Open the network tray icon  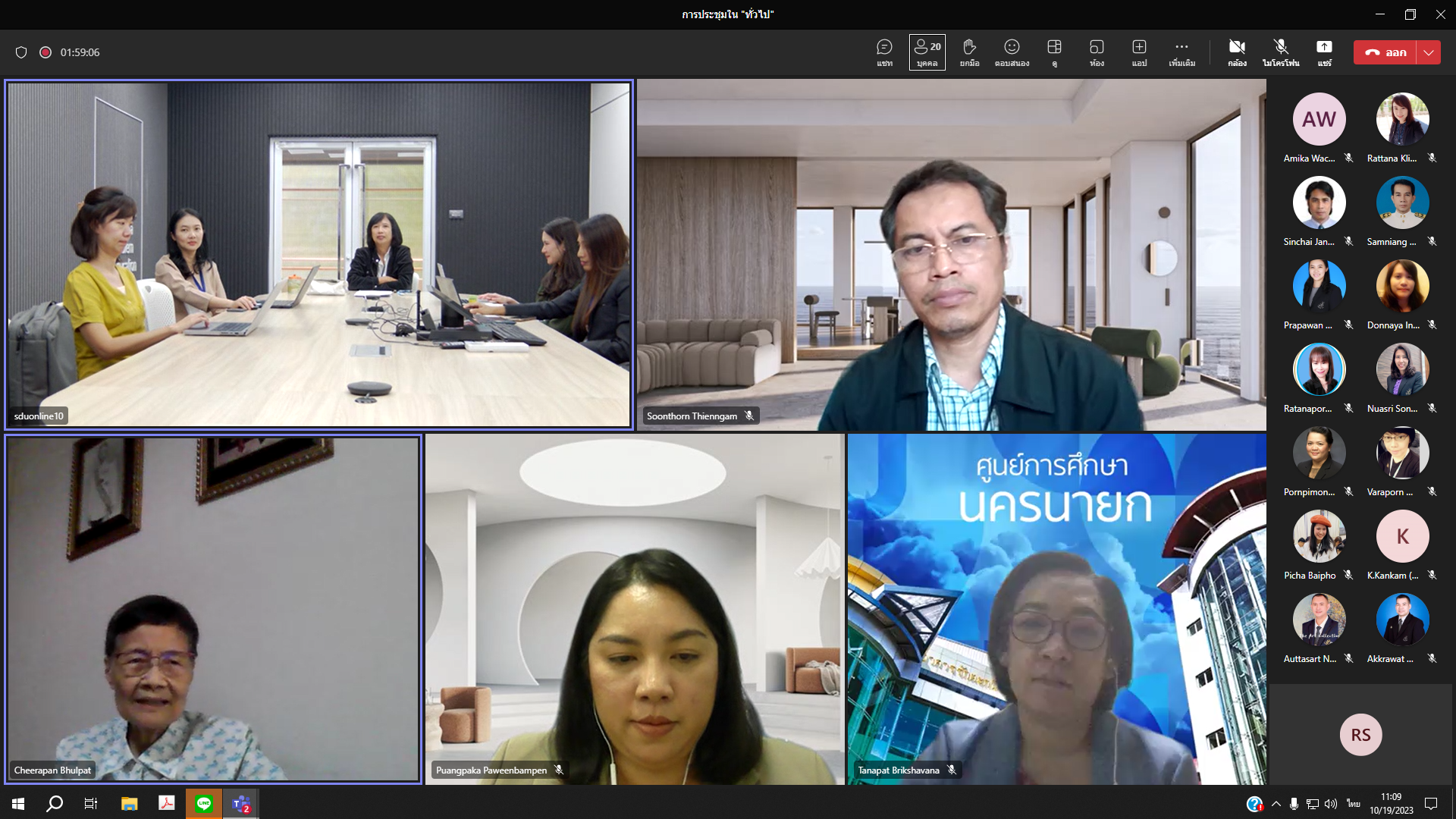click(1312, 804)
